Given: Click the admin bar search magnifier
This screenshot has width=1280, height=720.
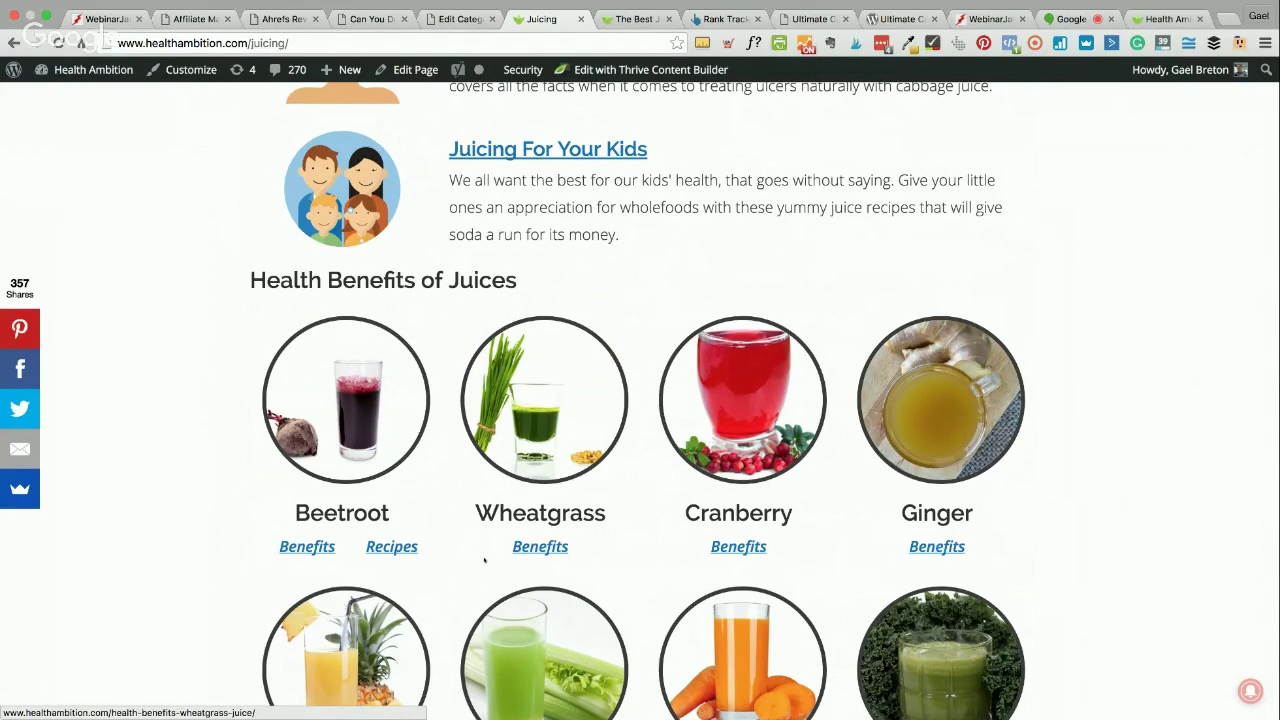Looking at the screenshot, I should point(1266,70).
